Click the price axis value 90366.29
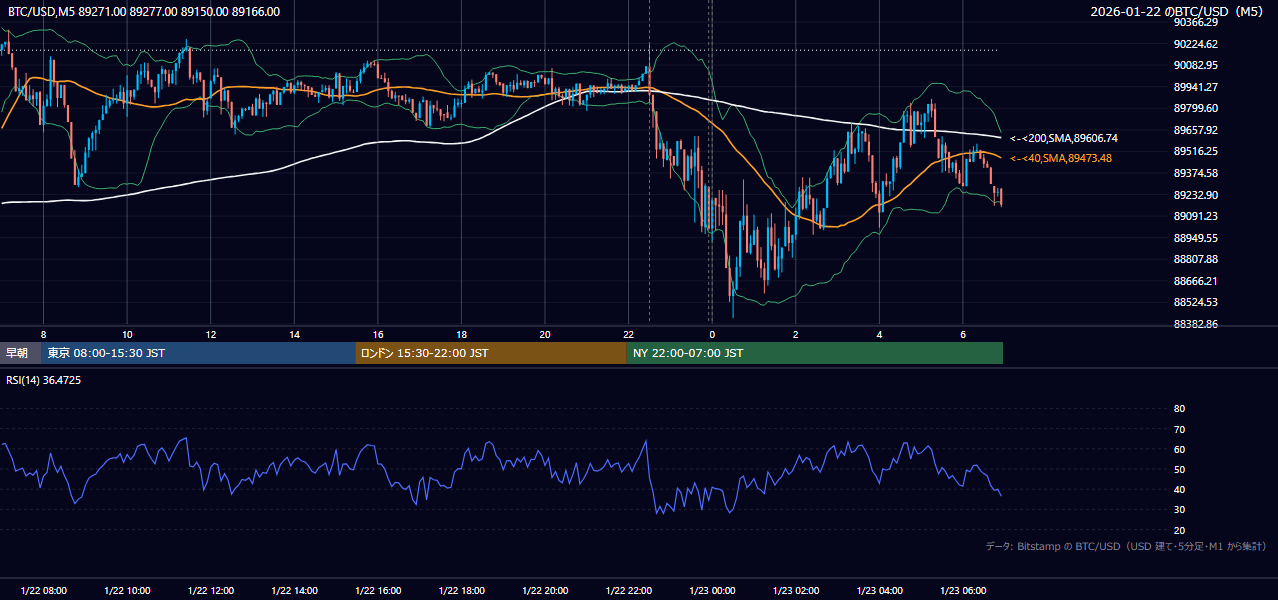 tap(1195, 22)
